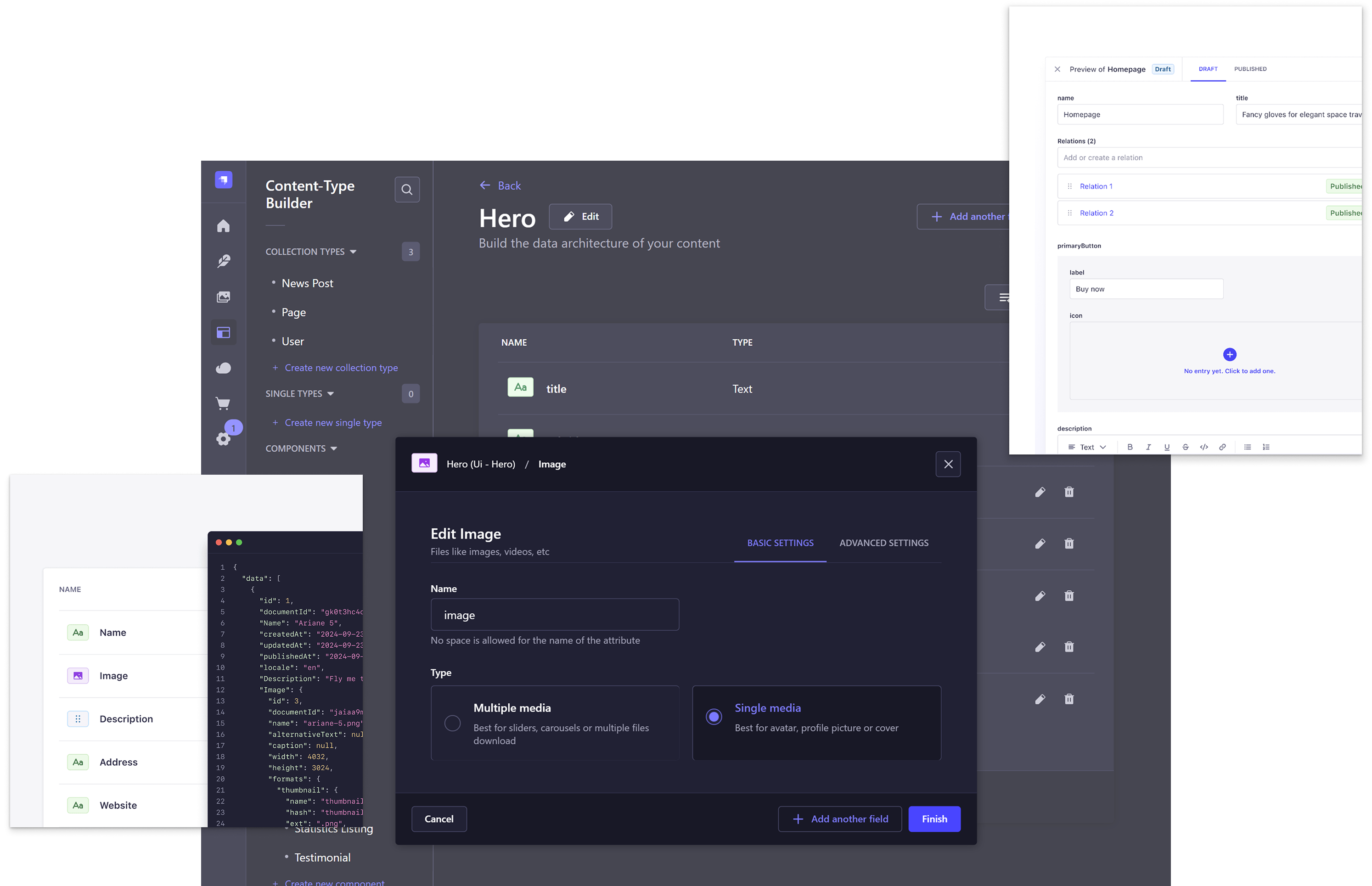Open the Media Library sidebar icon
The image size is (1372, 886).
point(223,297)
